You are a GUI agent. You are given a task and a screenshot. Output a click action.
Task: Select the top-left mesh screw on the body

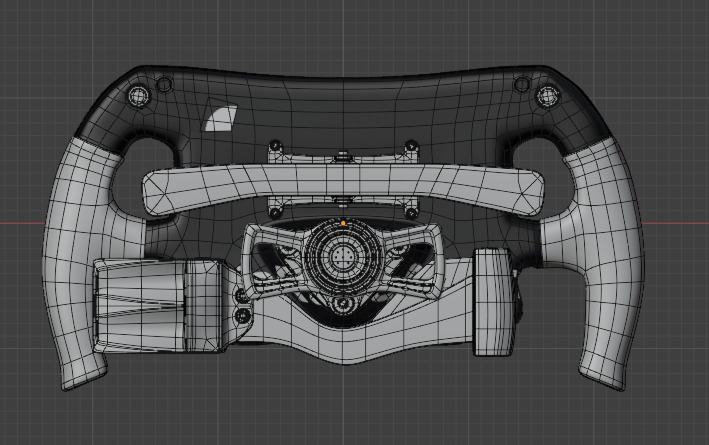(x=139, y=96)
